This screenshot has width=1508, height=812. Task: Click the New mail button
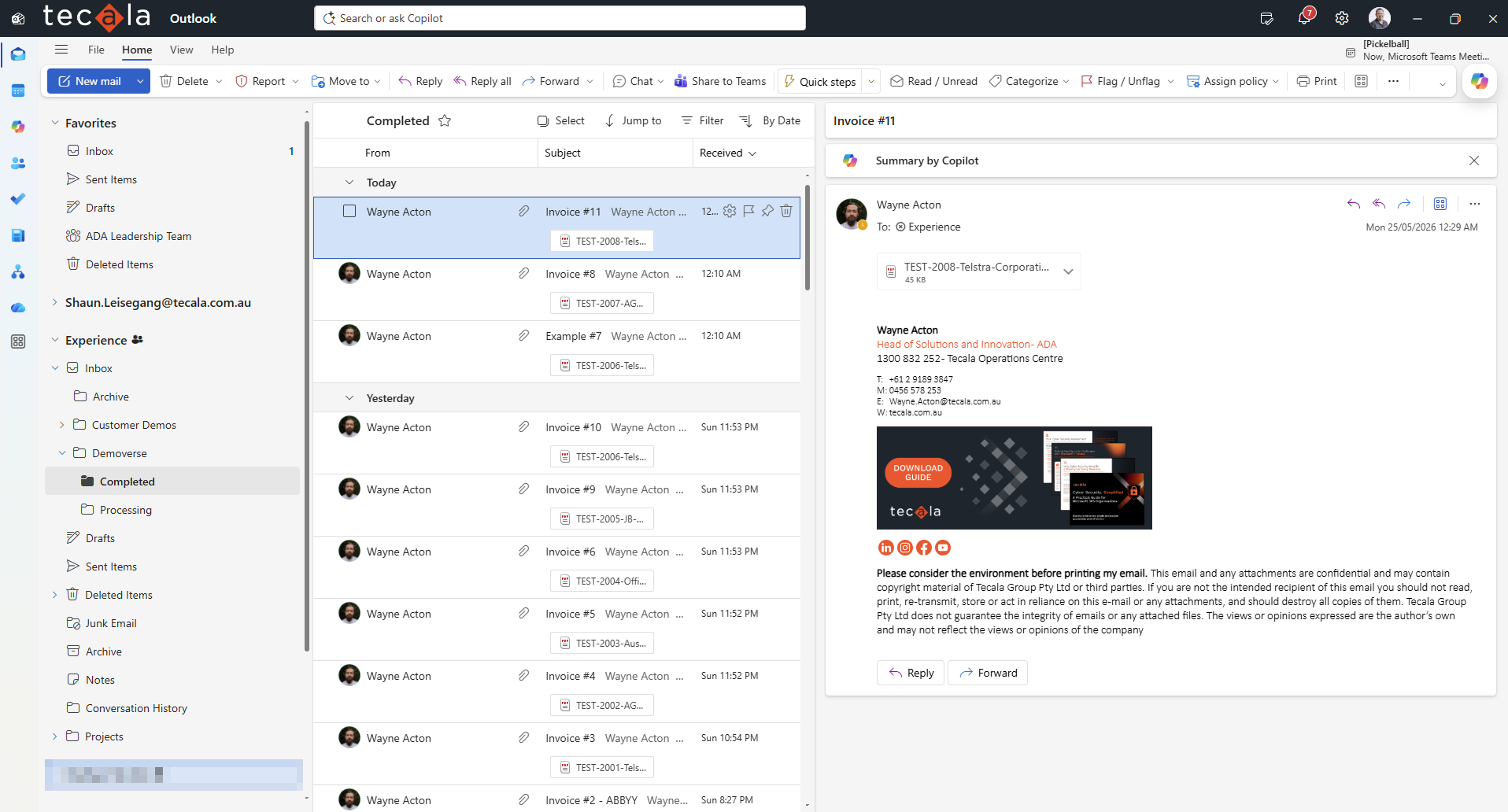89,81
